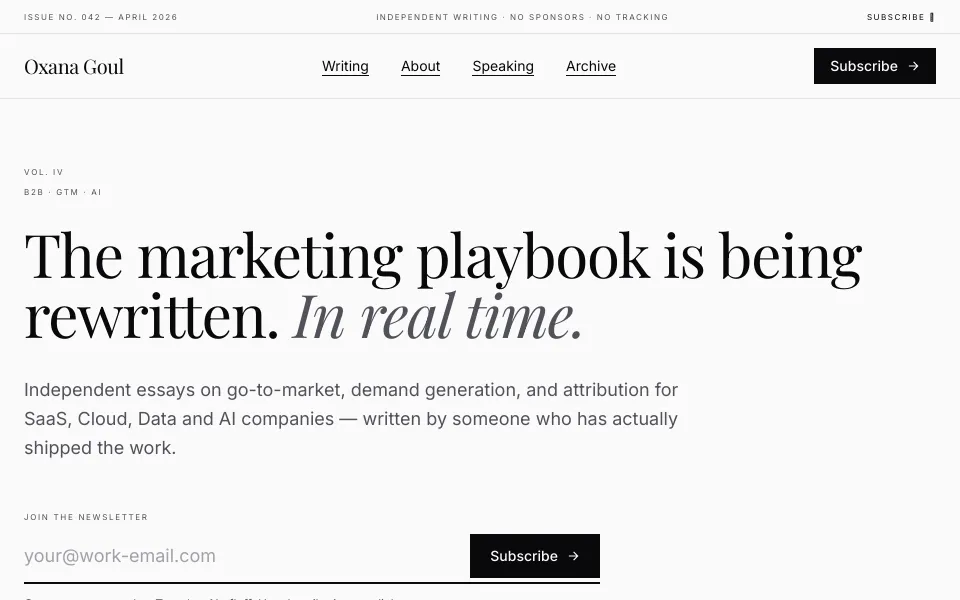Viewport: 960px width, 600px height.
Task: Click Subscribe button next to email field
Action: tap(534, 556)
